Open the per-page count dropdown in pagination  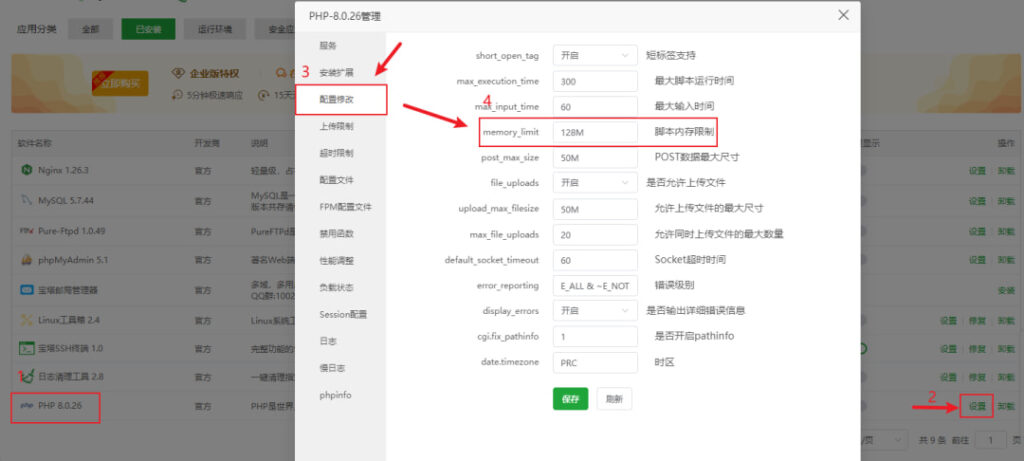[x=884, y=439]
